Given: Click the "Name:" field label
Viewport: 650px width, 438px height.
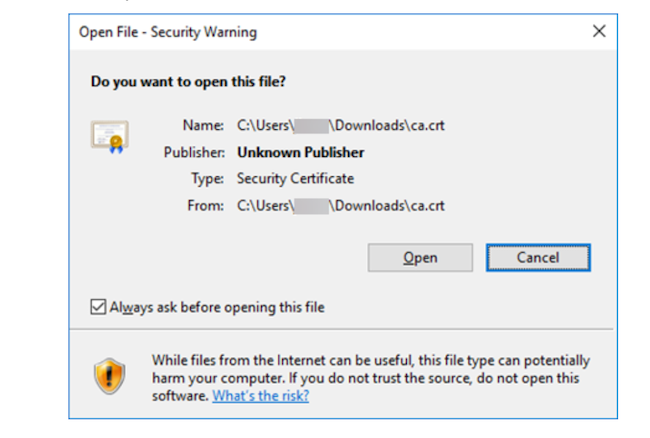Looking at the screenshot, I should (x=205, y=126).
